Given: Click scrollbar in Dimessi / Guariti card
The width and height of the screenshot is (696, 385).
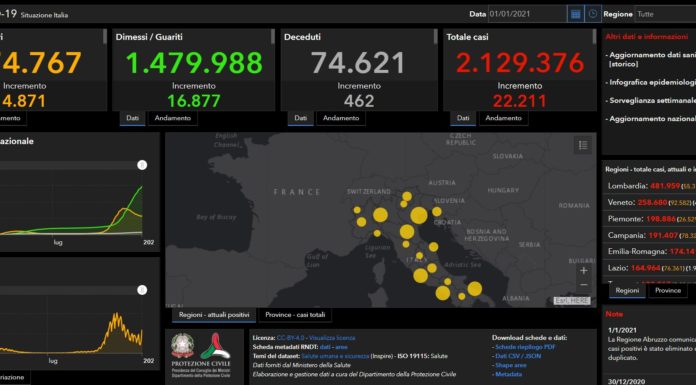Looking at the screenshot, I should pyautogui.click(x=272, y=37).
